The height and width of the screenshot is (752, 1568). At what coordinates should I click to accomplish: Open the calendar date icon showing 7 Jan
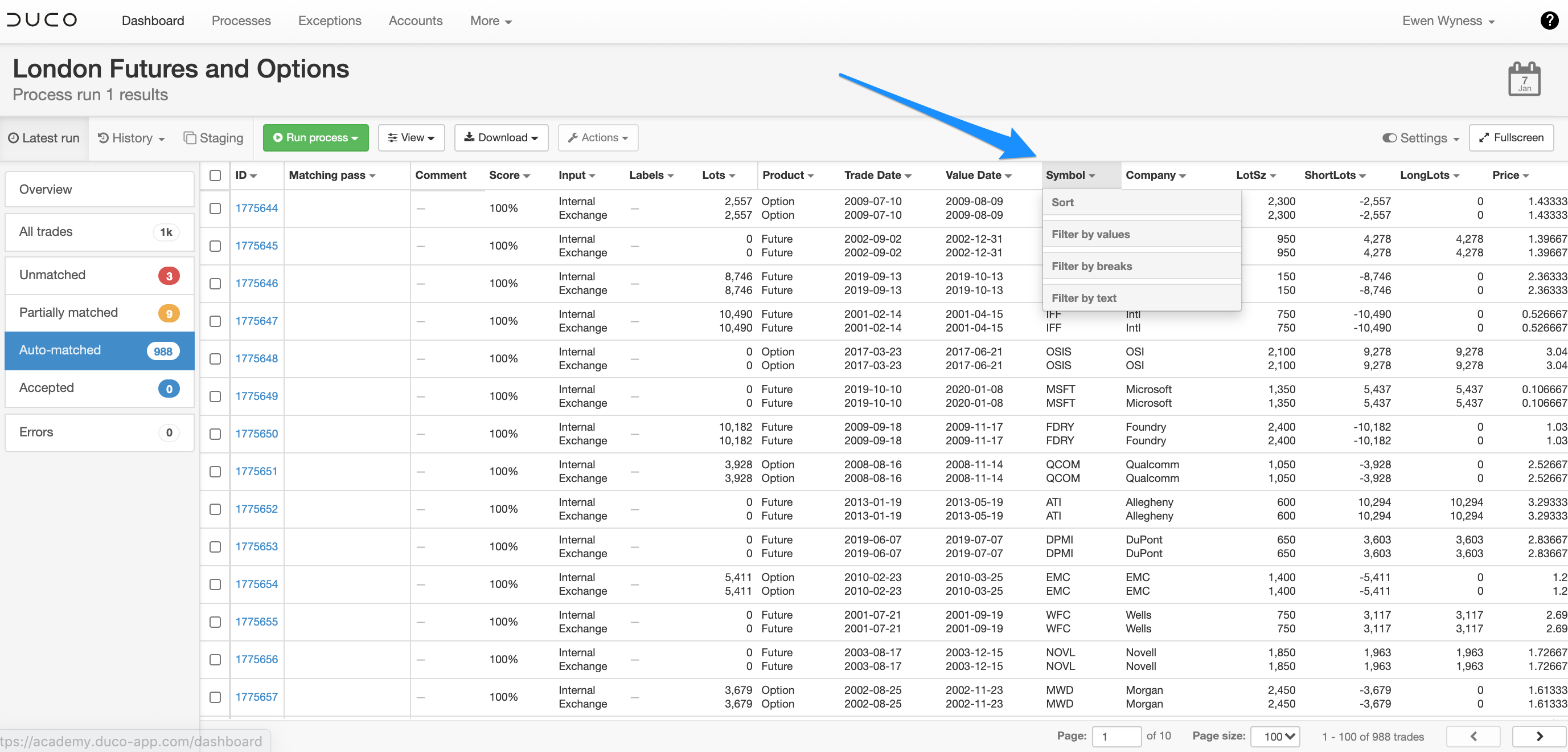pyautogui.click(x=1524, y=79)
